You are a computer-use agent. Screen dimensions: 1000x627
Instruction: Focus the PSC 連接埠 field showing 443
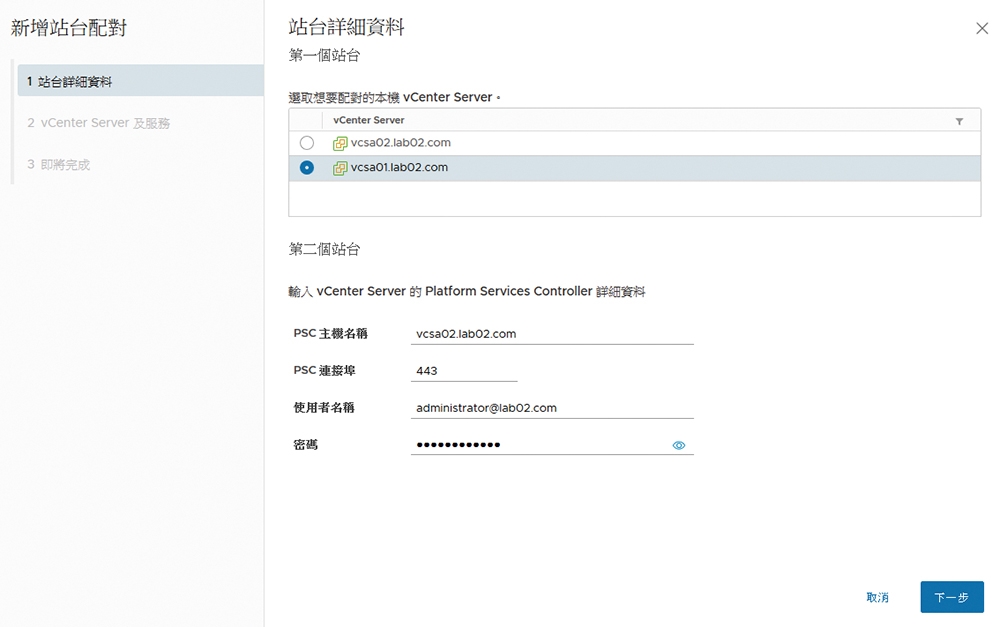[464, 371]
